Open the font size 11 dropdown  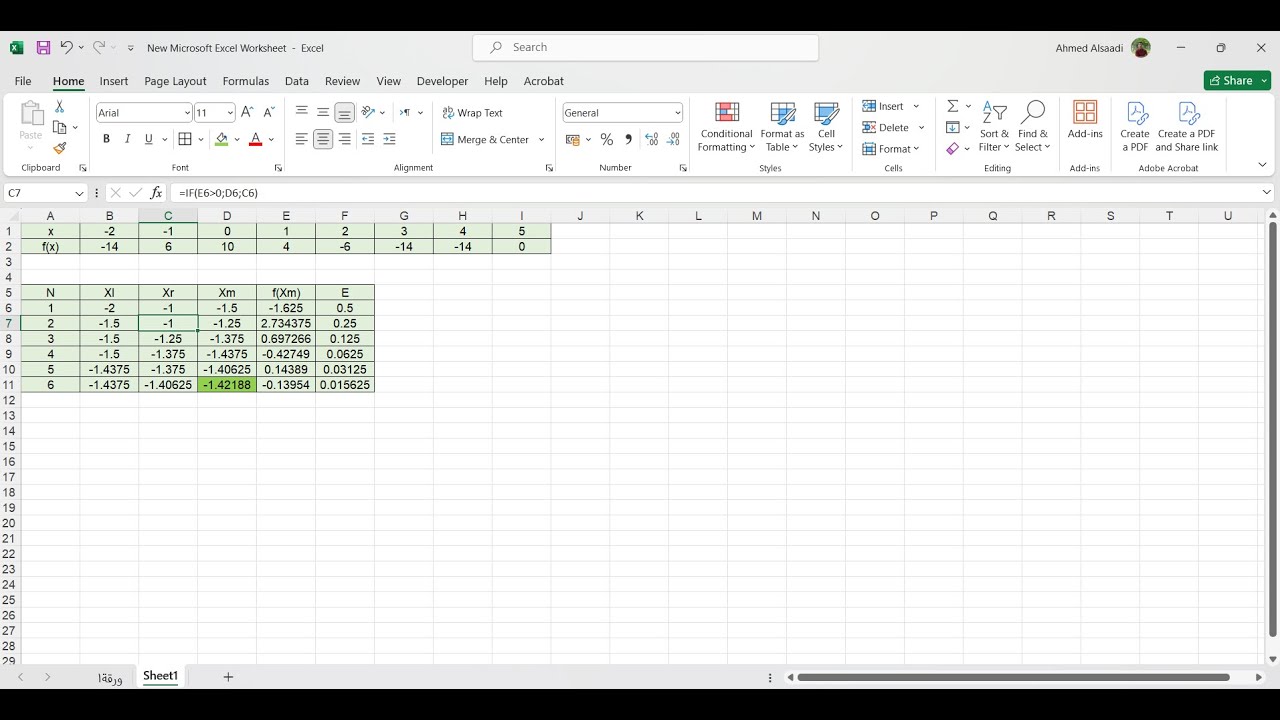tap(230, 113)
